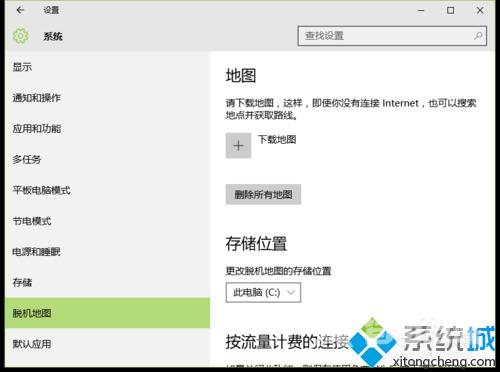Click the green settings gear icon
This screenshot has height=372, width=500.
21,36
